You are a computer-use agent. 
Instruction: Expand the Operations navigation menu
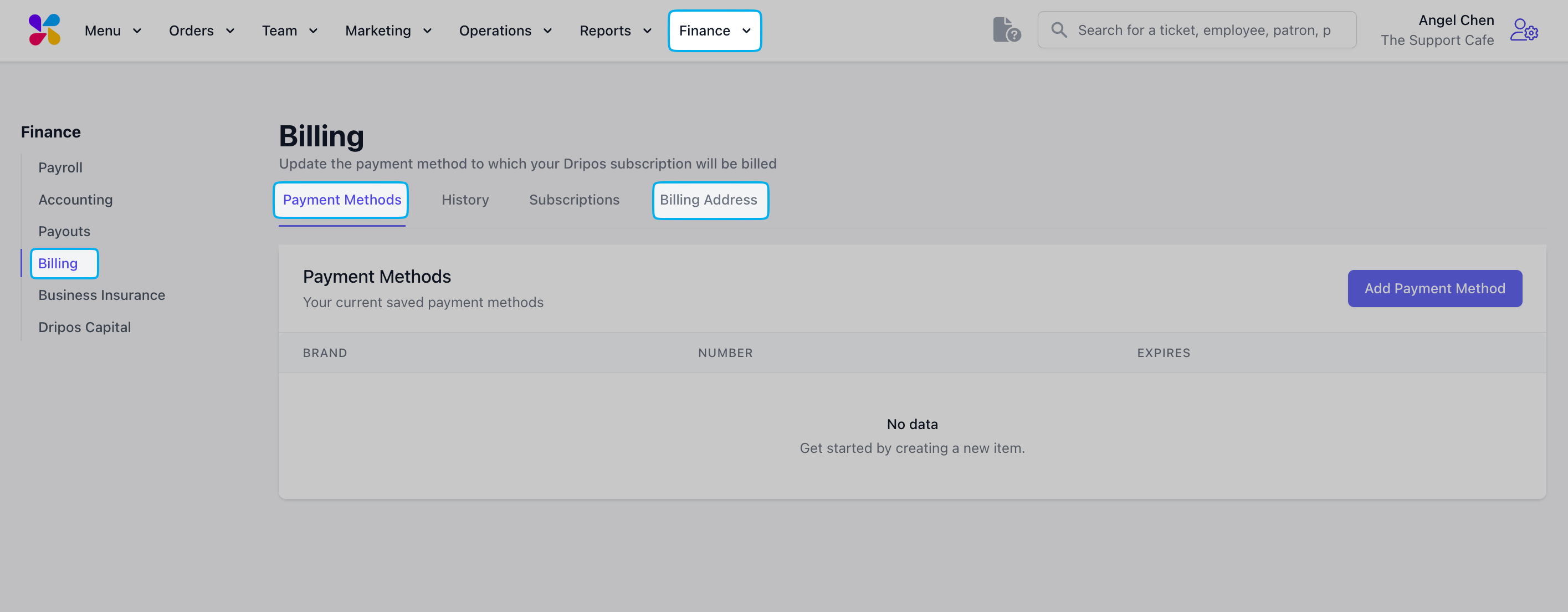click(505, 30)
